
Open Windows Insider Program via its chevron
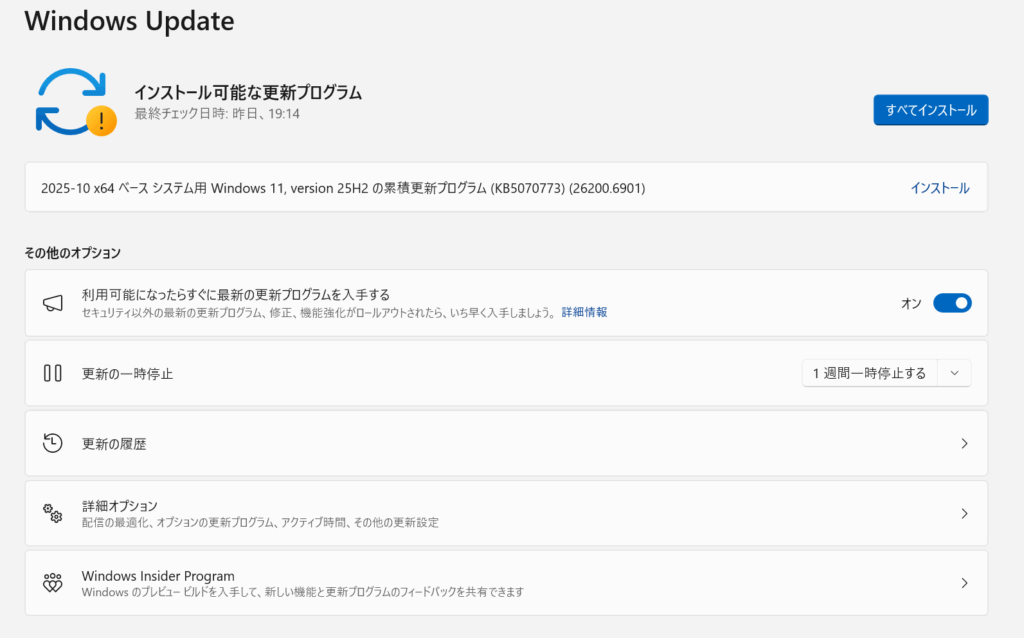[964, 583]
